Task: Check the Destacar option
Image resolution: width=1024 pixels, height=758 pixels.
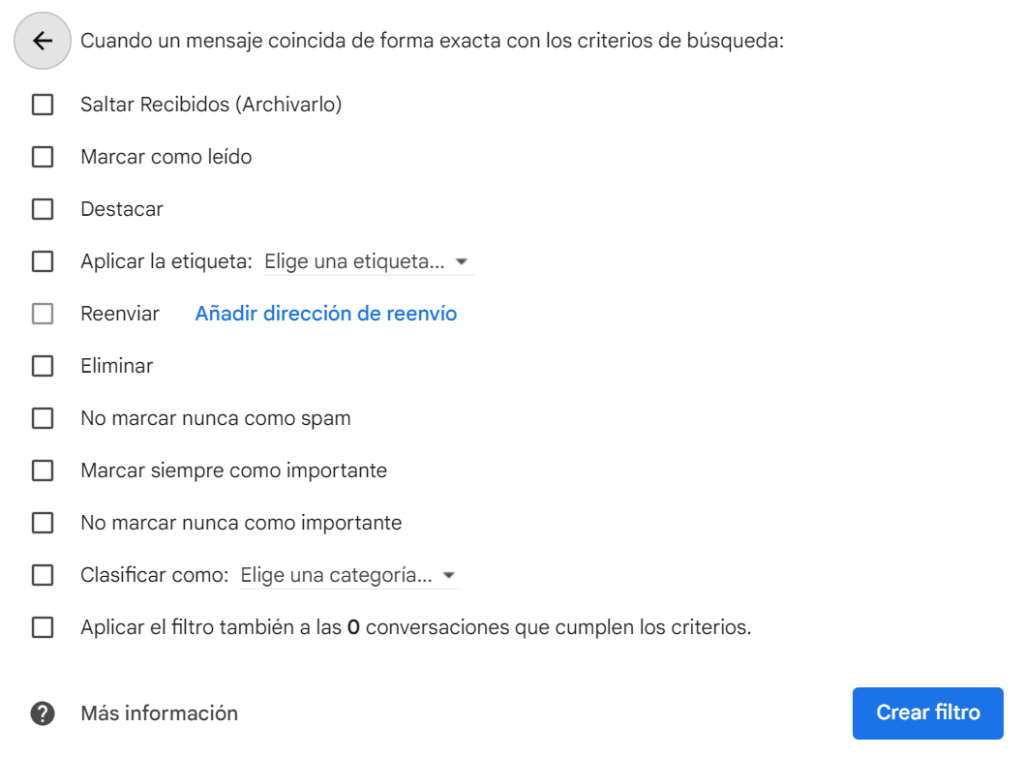Action: 42,209
